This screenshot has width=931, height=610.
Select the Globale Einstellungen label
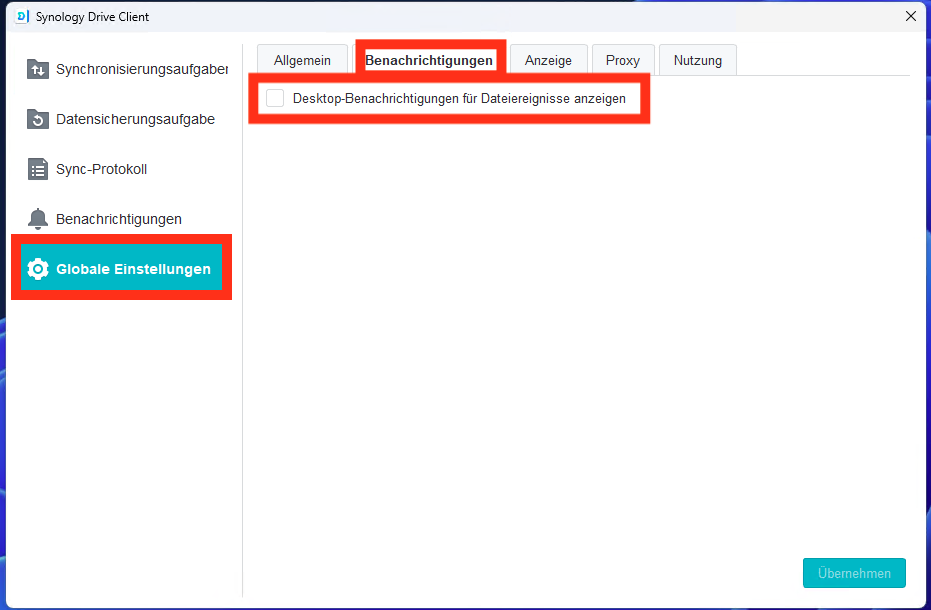(133, 269)
